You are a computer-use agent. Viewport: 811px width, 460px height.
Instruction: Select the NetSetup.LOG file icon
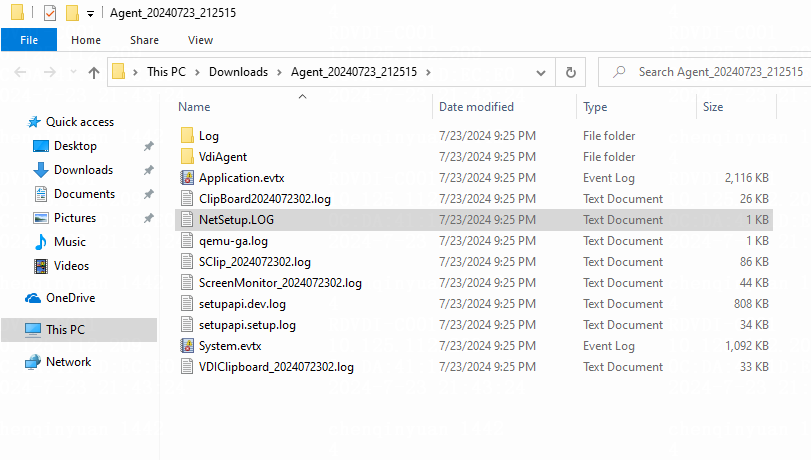187,219
